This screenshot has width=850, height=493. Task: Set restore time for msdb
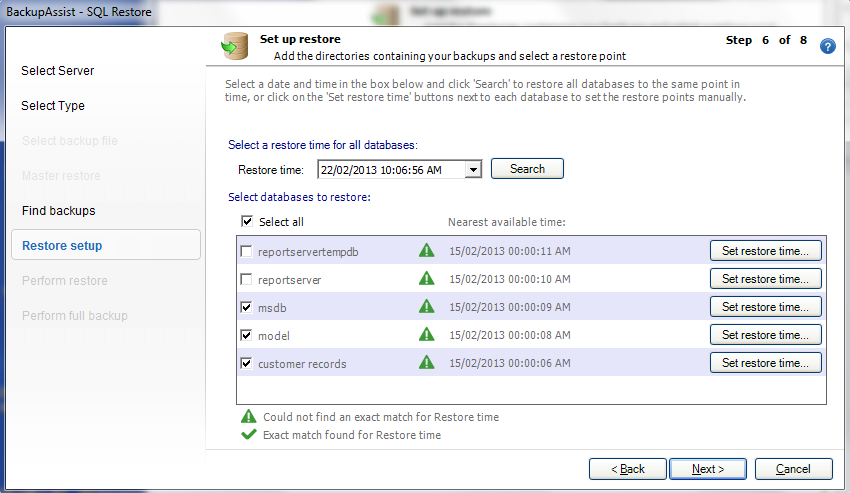765,307
